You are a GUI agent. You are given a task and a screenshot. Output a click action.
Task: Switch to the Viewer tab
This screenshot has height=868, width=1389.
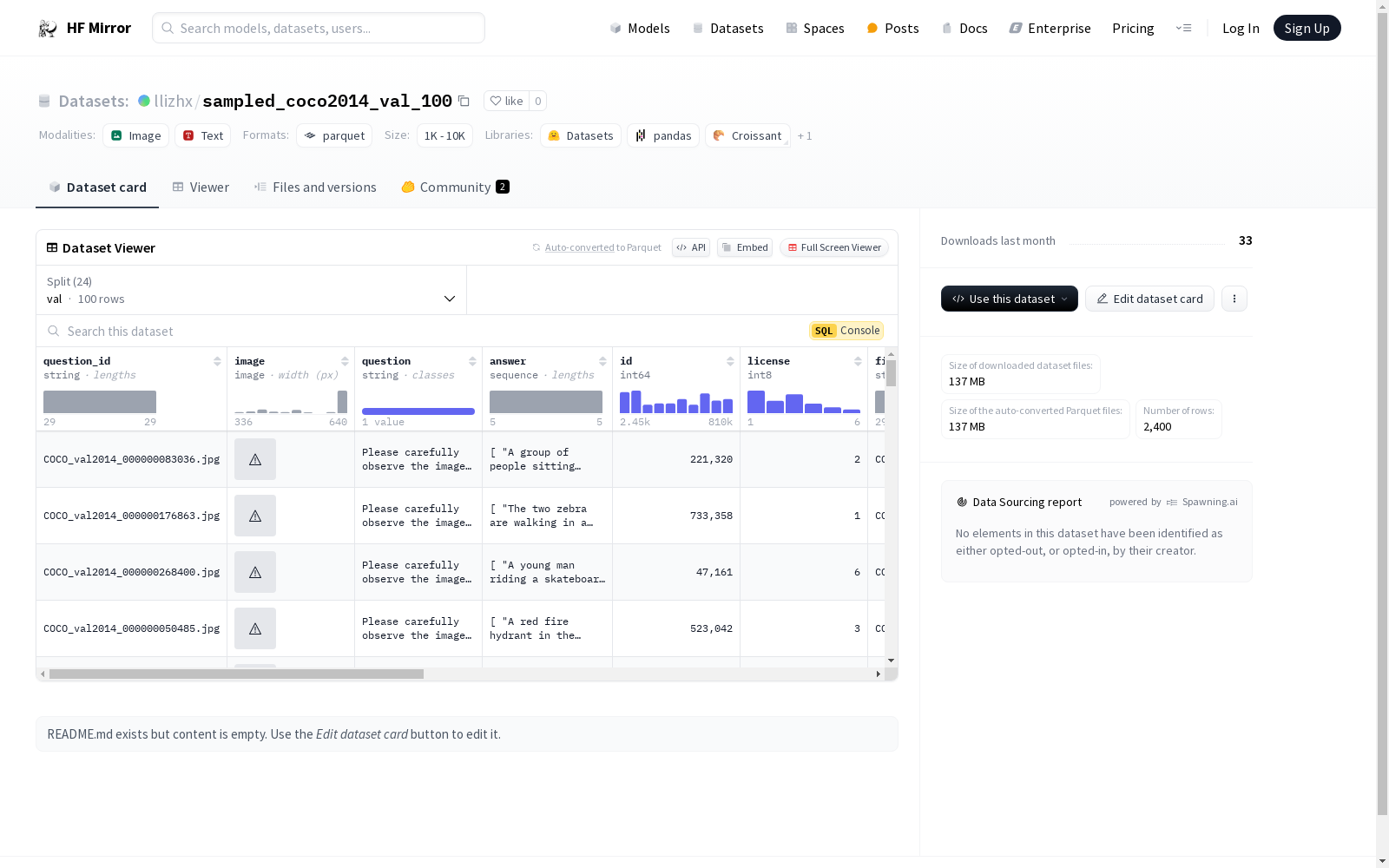pyautogui.click(x=201, y=187)
